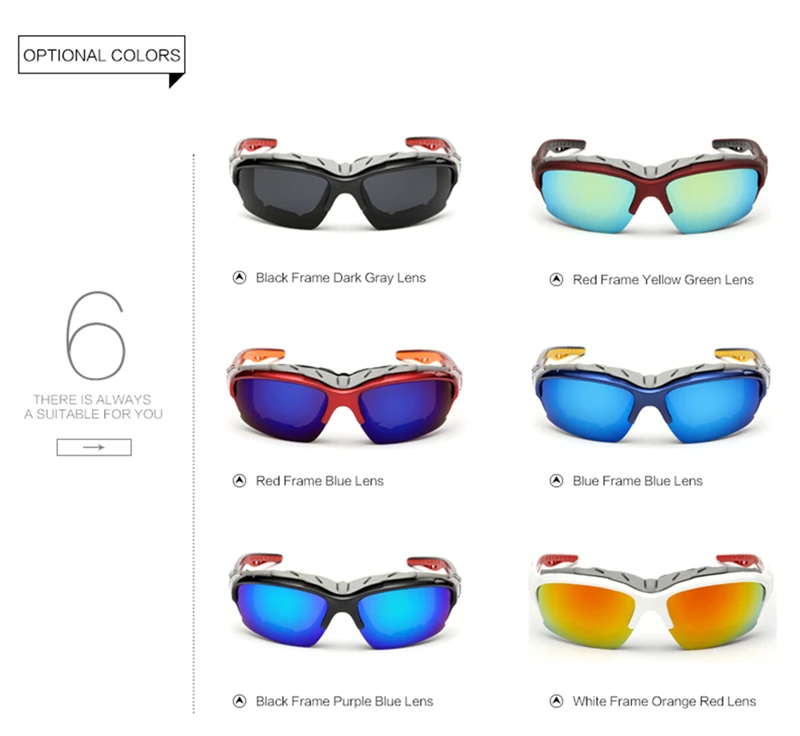Click the circled arrow icon beside White Frame Orange Red Lens

tap(556, 701)
